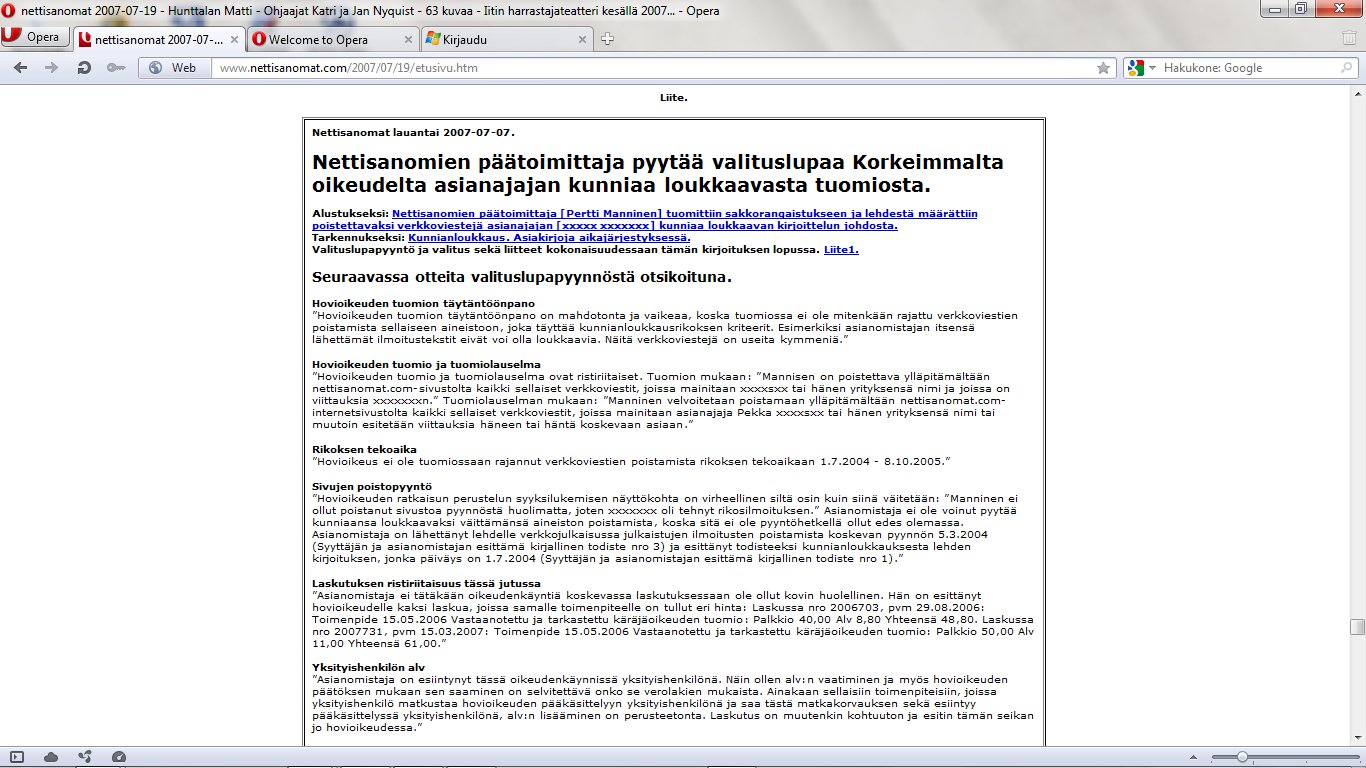Reload the current page
The image size is (1366, 768).
coord(84,68)
